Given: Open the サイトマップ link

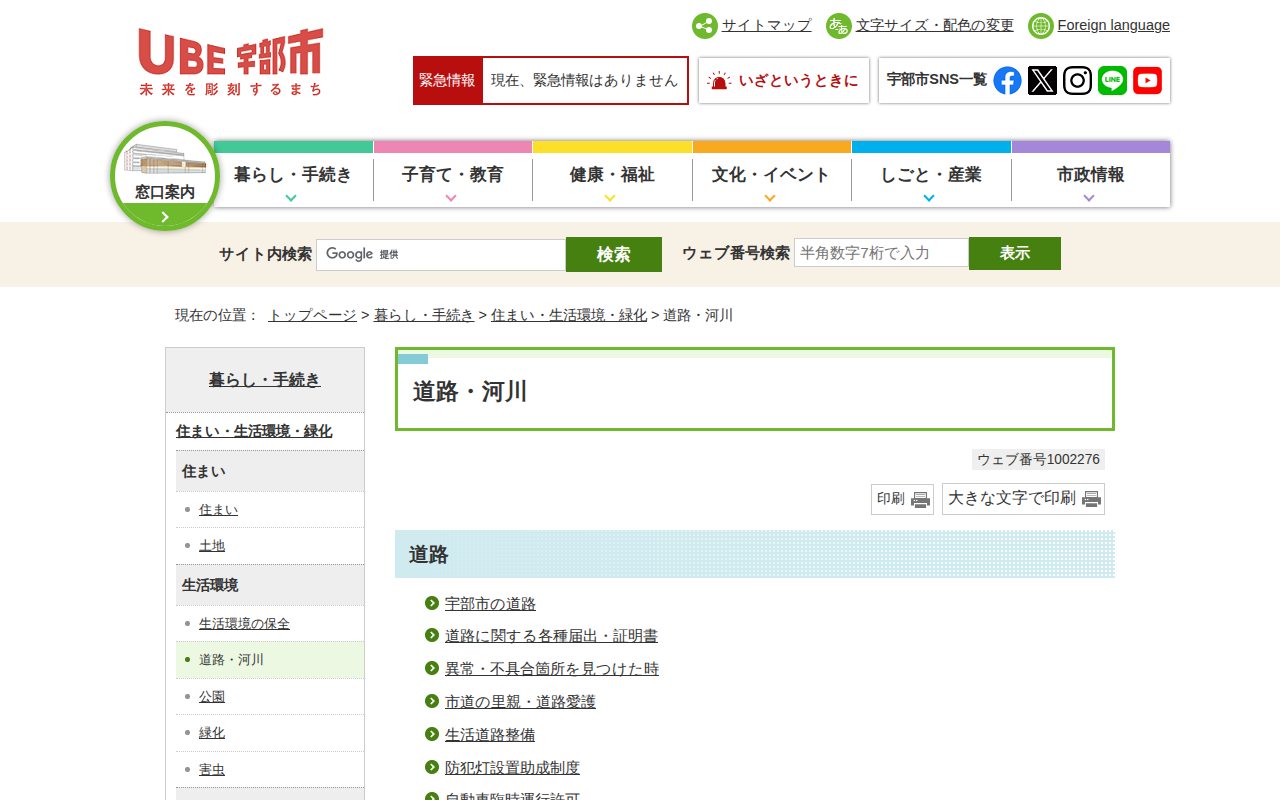Looking at the screenshot, I should coord(767,25).
